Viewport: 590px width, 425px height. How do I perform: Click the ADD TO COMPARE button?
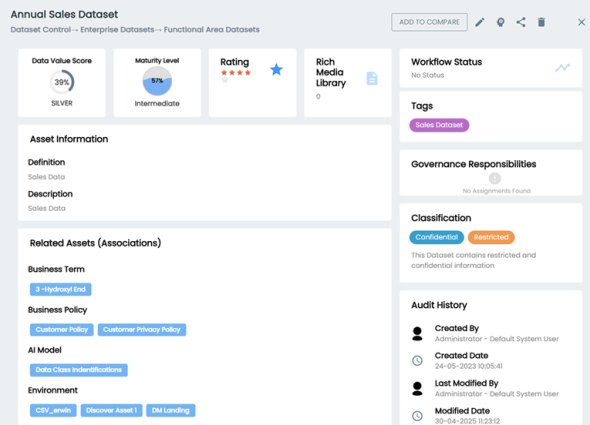(x=429, y=22)
